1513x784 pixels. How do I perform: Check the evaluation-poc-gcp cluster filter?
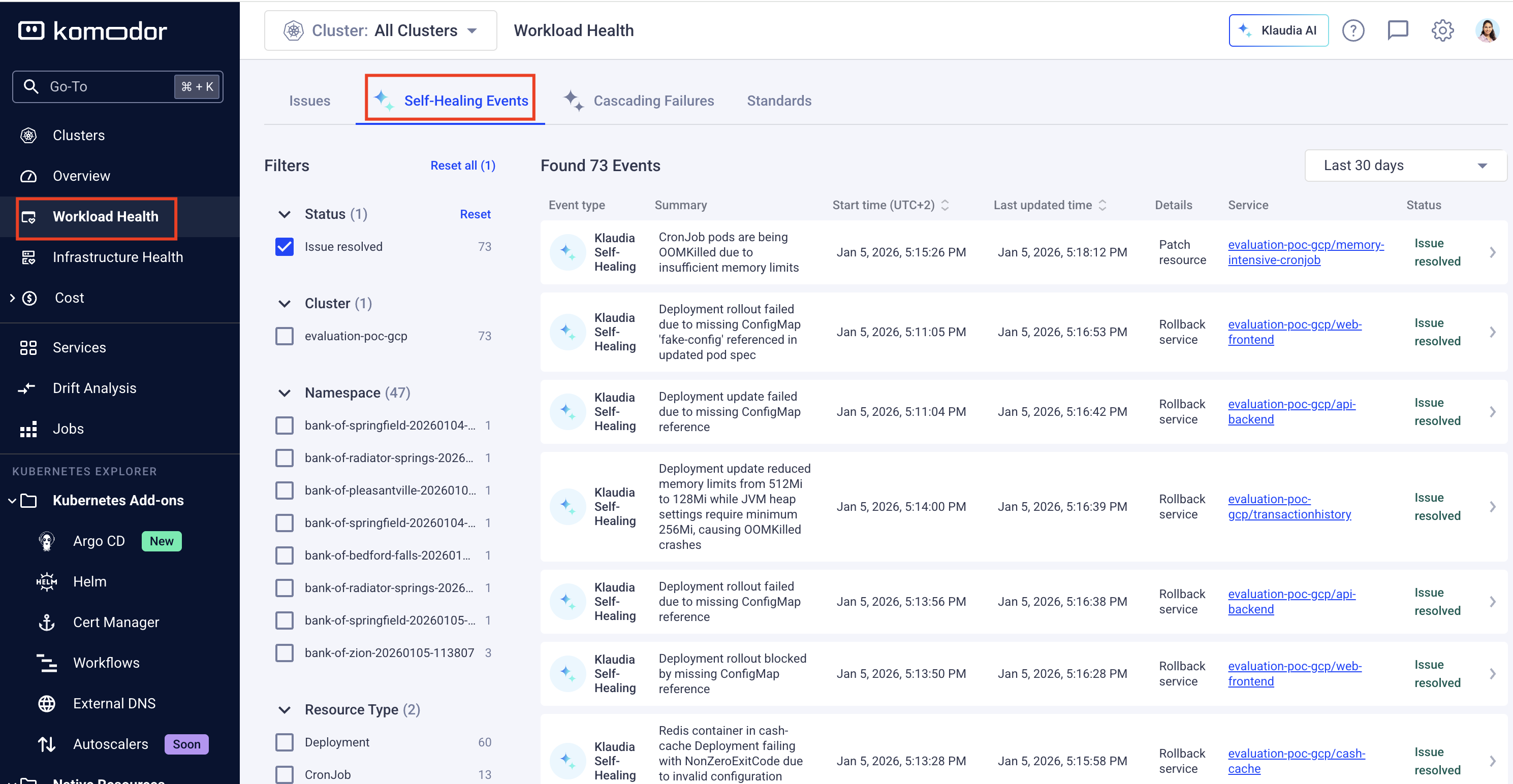point(285,336)
